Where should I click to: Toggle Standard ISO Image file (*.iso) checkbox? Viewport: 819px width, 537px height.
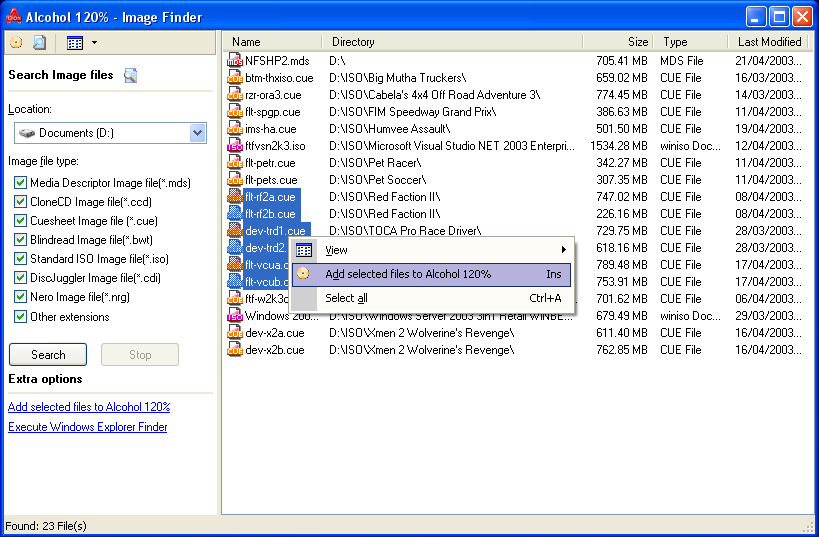[20, 259]
